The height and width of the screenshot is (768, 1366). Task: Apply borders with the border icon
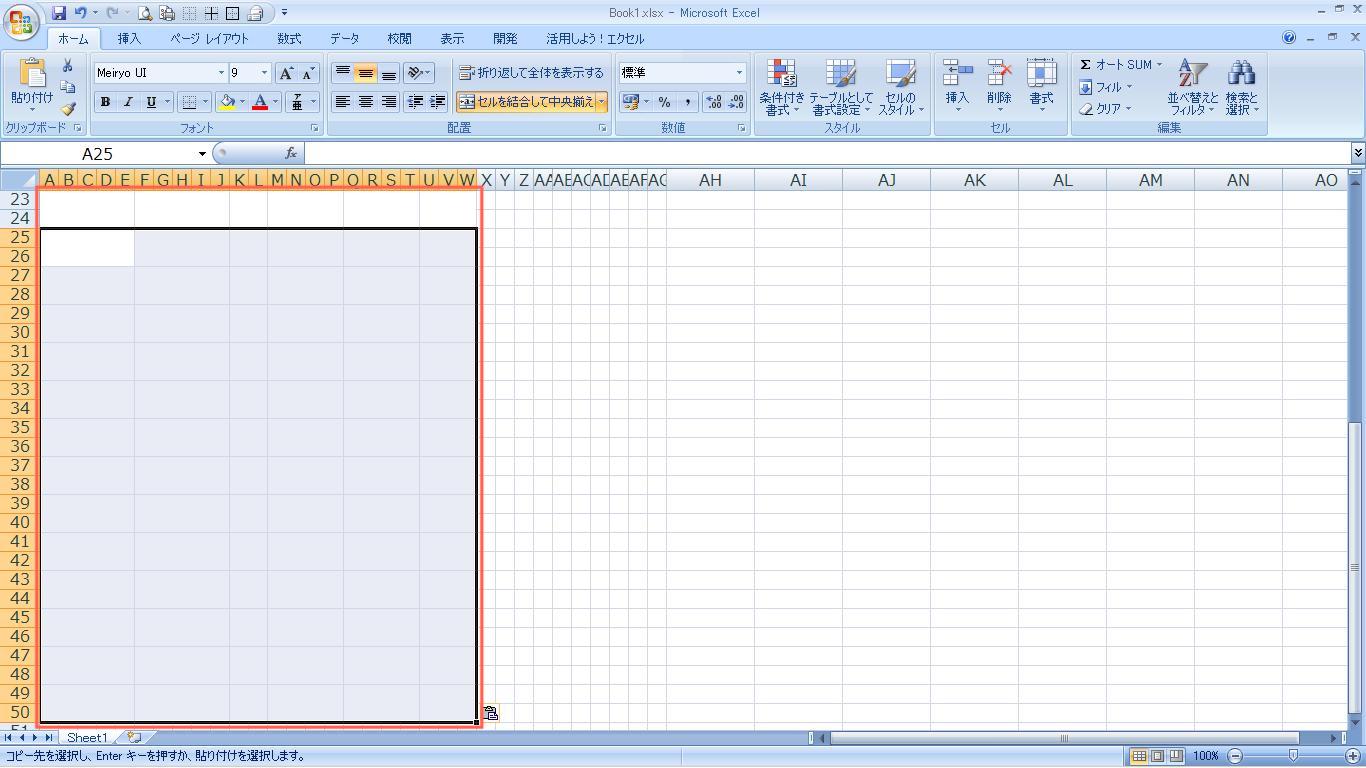tap(189, 102)
